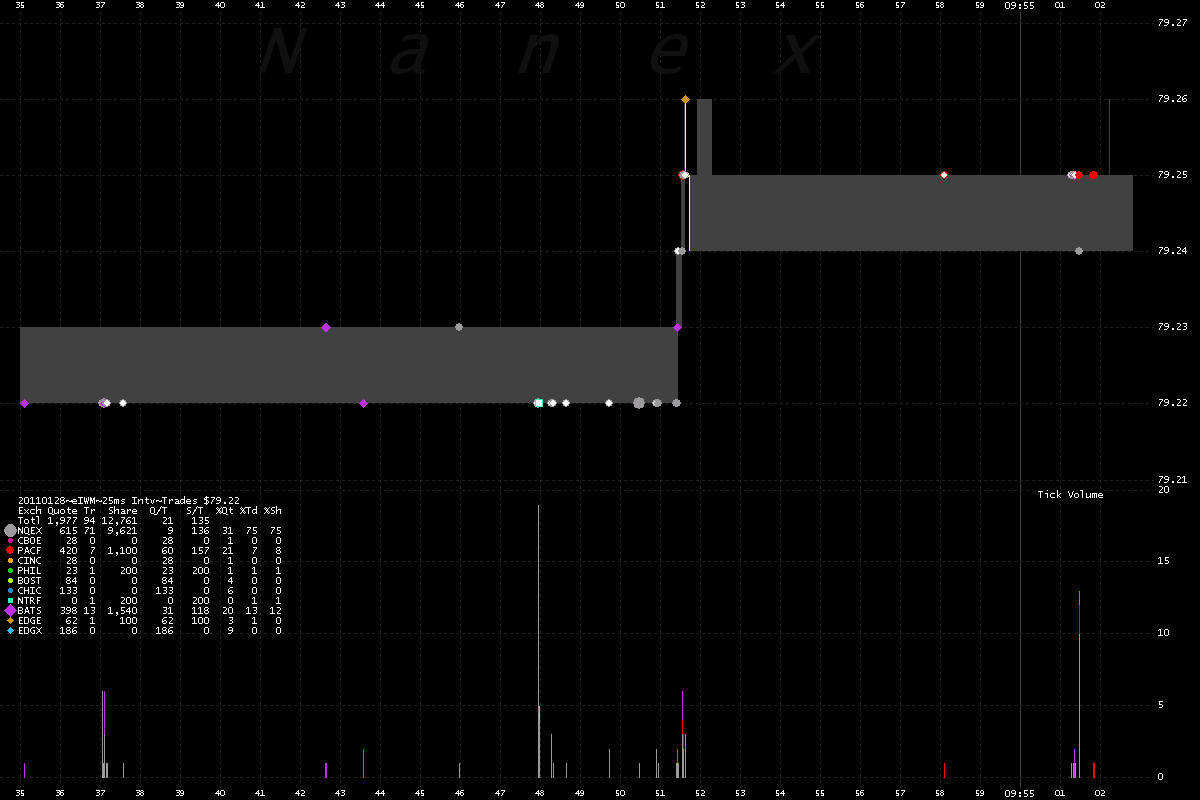The height and width of the screenshot is (800, 1200).
Task: Click the total share count 12,761
Action: pyautogui.click(x=119, y=521)
